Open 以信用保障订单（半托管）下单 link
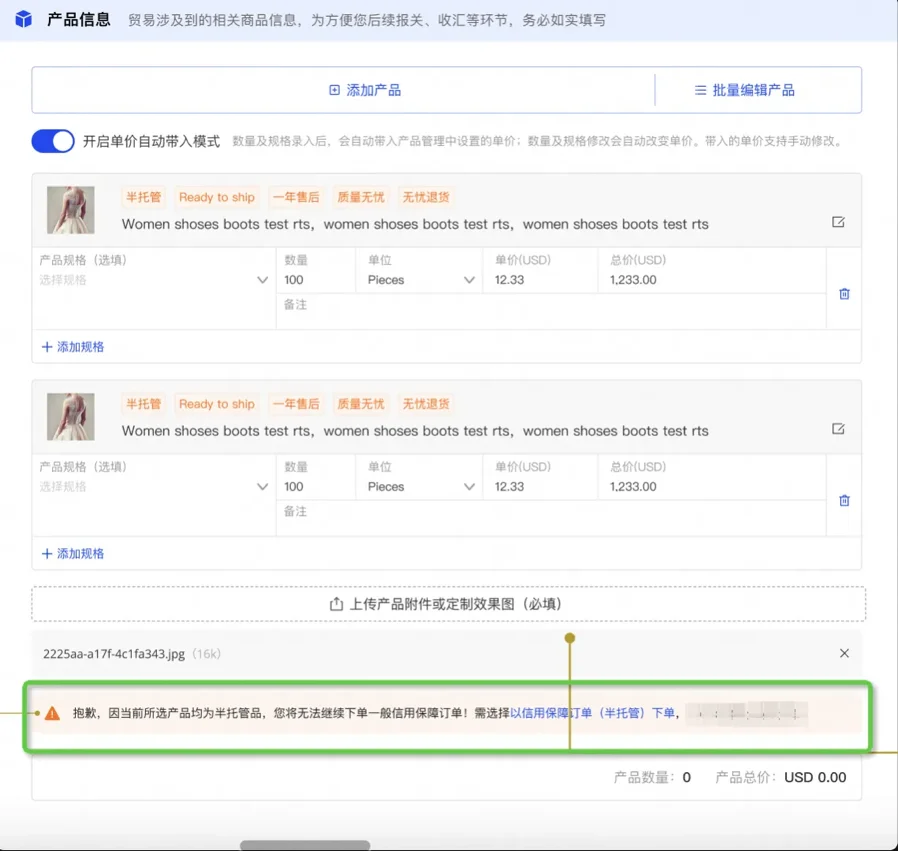The height and width of the screenshot is (851, 898). point(593,713)
